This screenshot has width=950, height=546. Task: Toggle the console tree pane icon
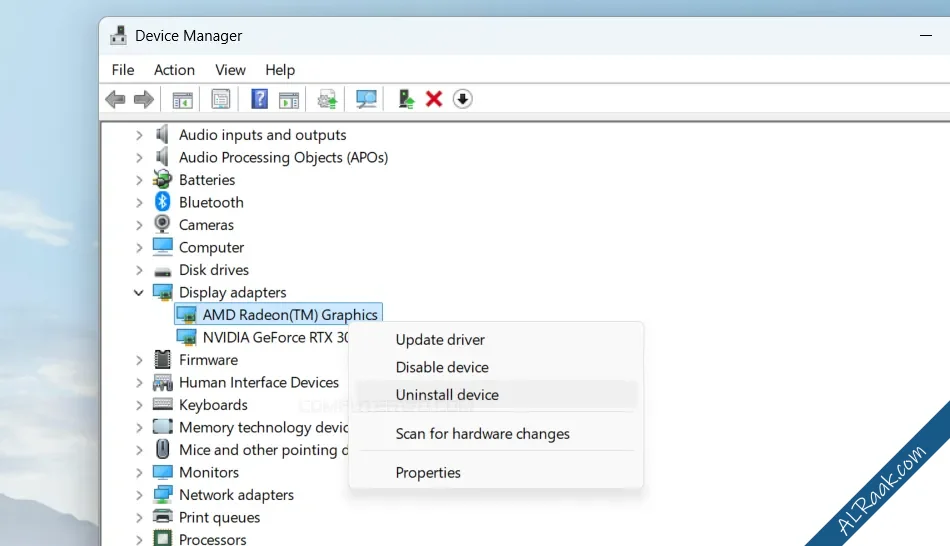[182, 99]
